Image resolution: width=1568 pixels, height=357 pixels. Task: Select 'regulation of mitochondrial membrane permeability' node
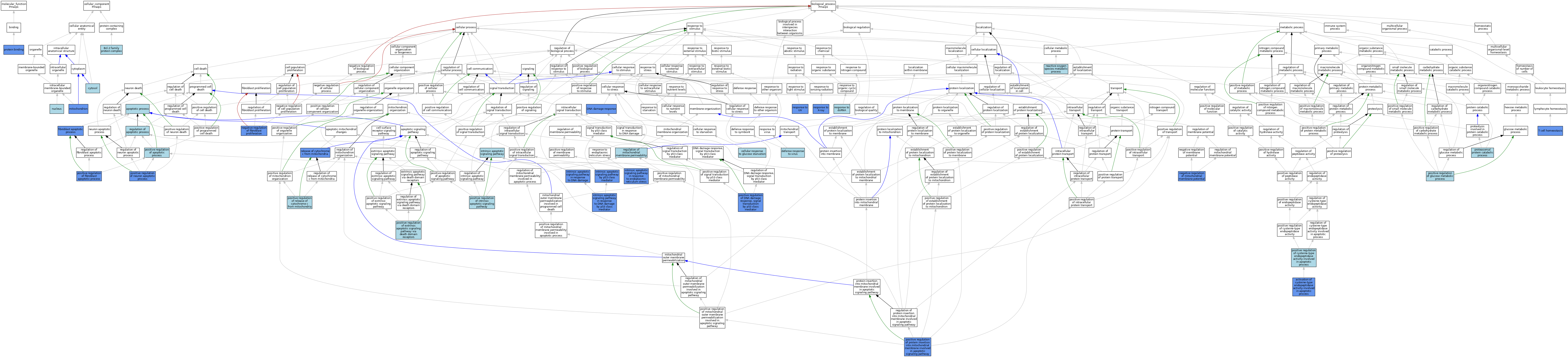[x=631, y=153]
